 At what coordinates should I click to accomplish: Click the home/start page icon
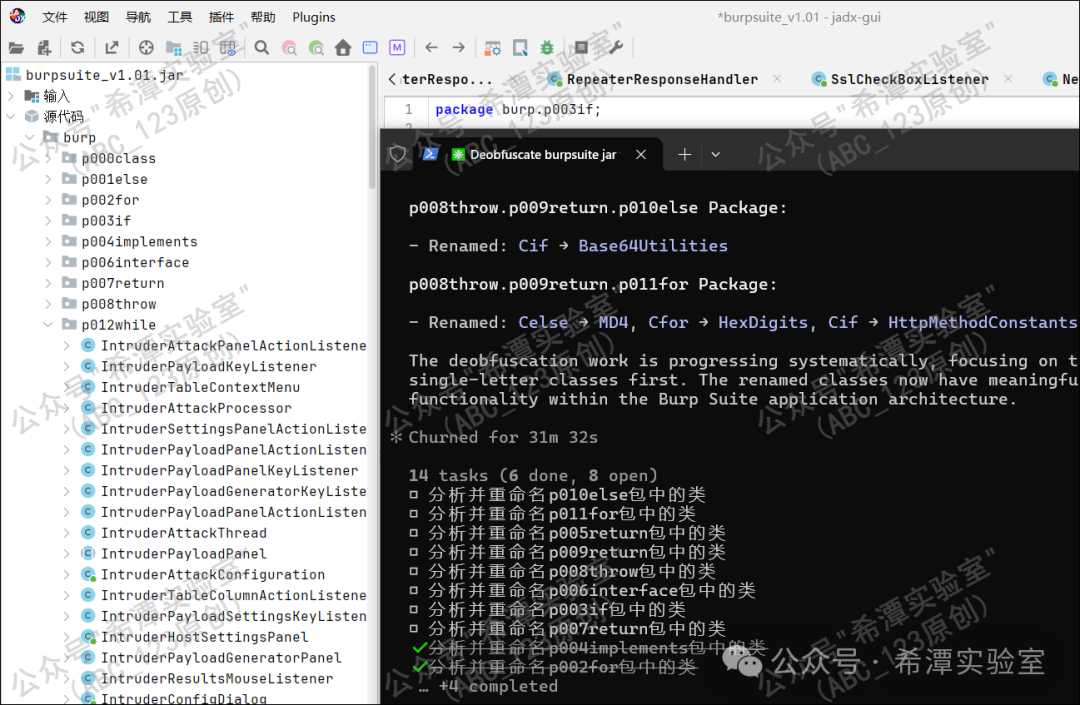(343, 48)
